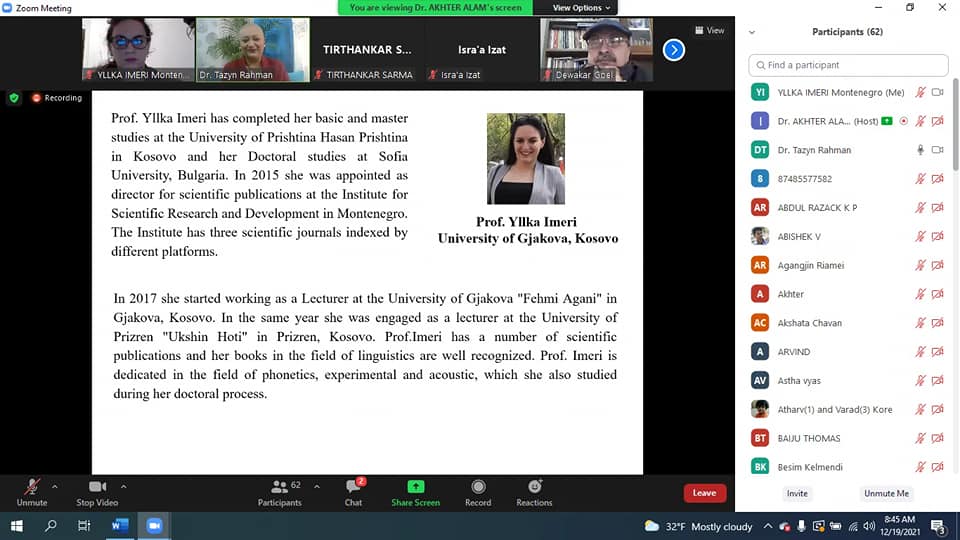Click Dr. Tazyn Rahman's camera icon

click(937, 150)
